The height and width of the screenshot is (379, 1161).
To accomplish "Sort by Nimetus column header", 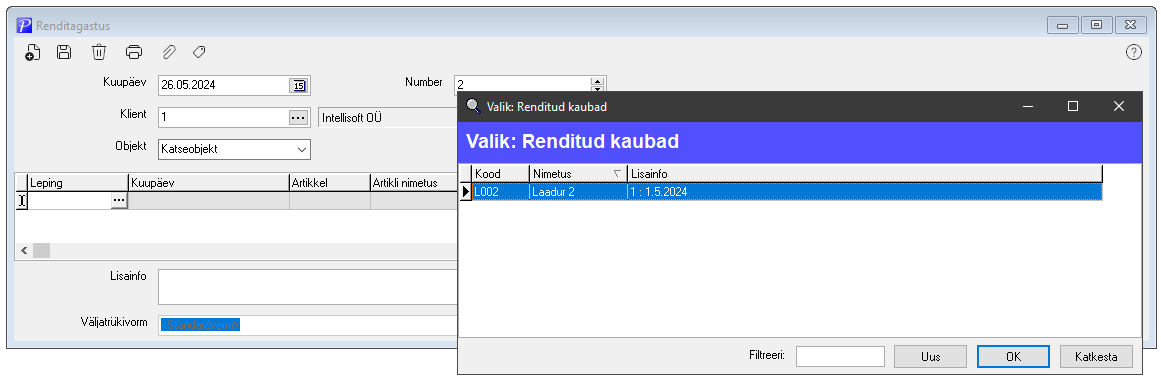I will [578, 173].
